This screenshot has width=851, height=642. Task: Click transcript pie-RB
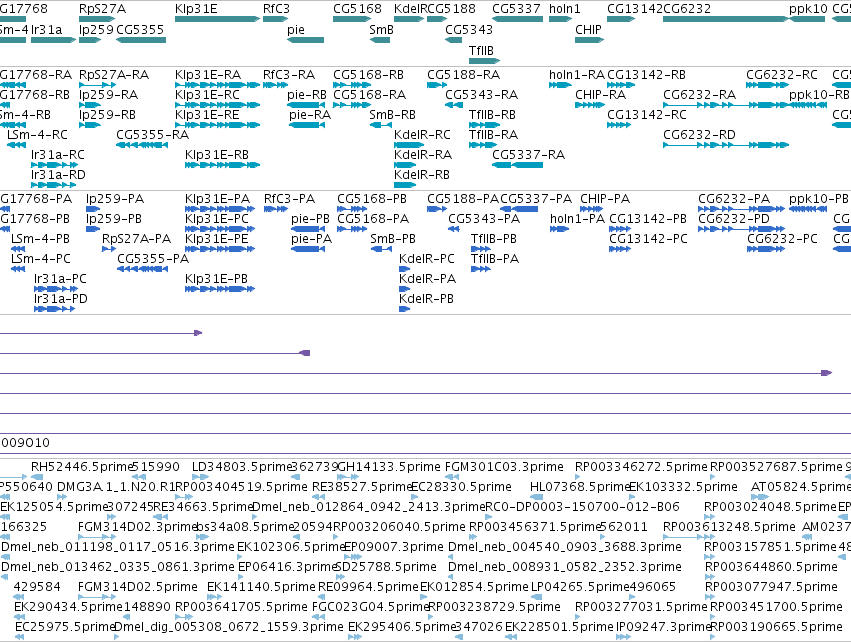tap(306, 105)
